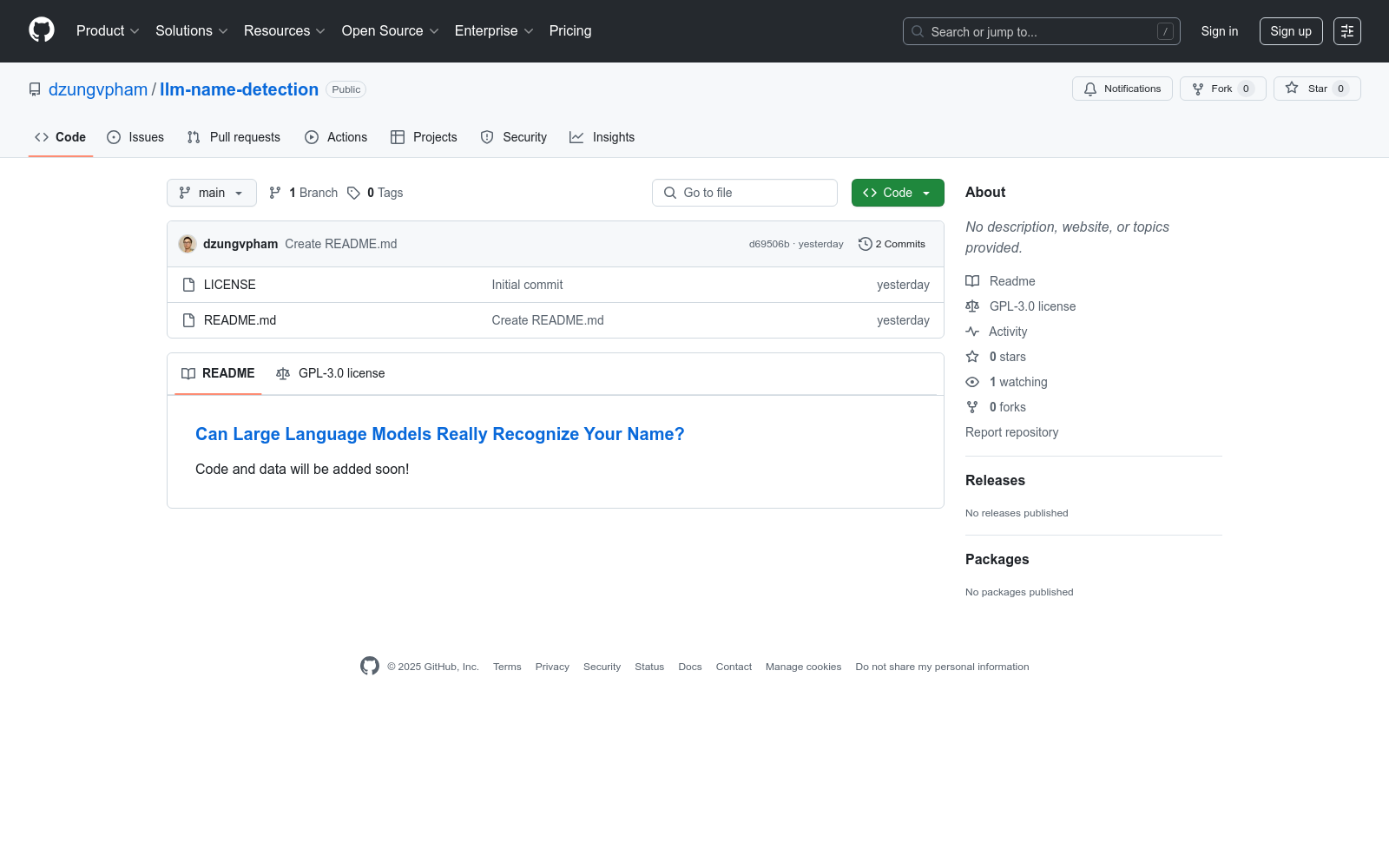Expand the Solutions dropdown
The height and width of the screenshot is (868, 1389).
192,31
